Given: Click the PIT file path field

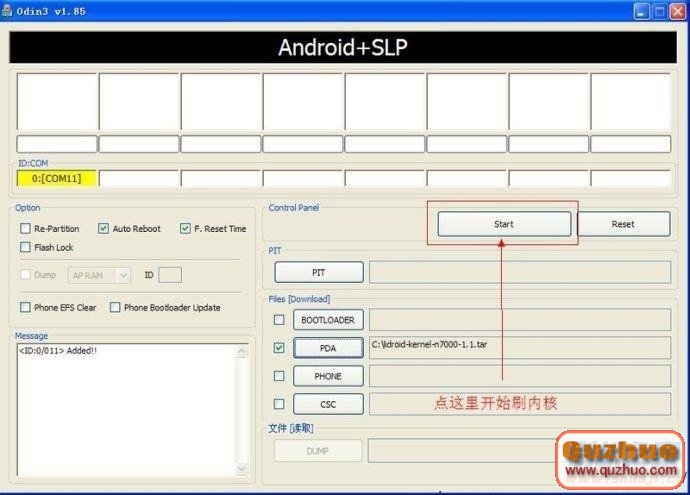Looking at the screenshot, I should [x=520, y=272].
